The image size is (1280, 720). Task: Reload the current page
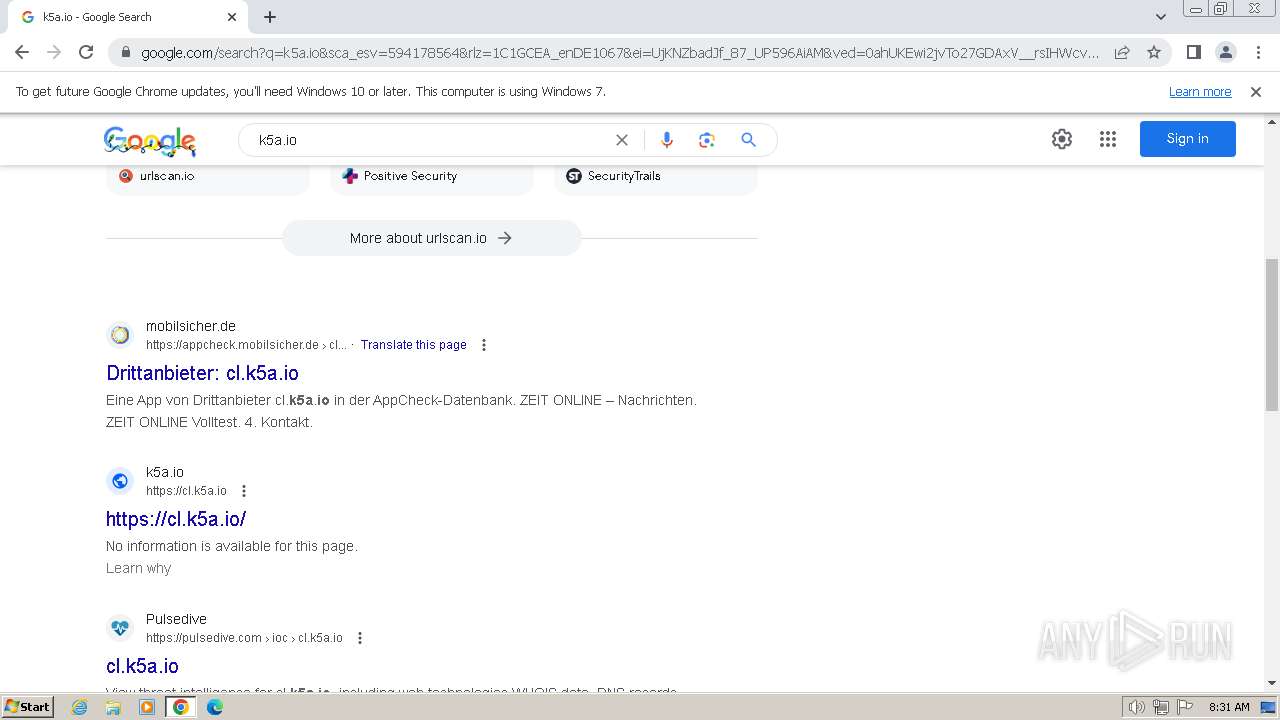pyautogui.click(x=86, y=52)
